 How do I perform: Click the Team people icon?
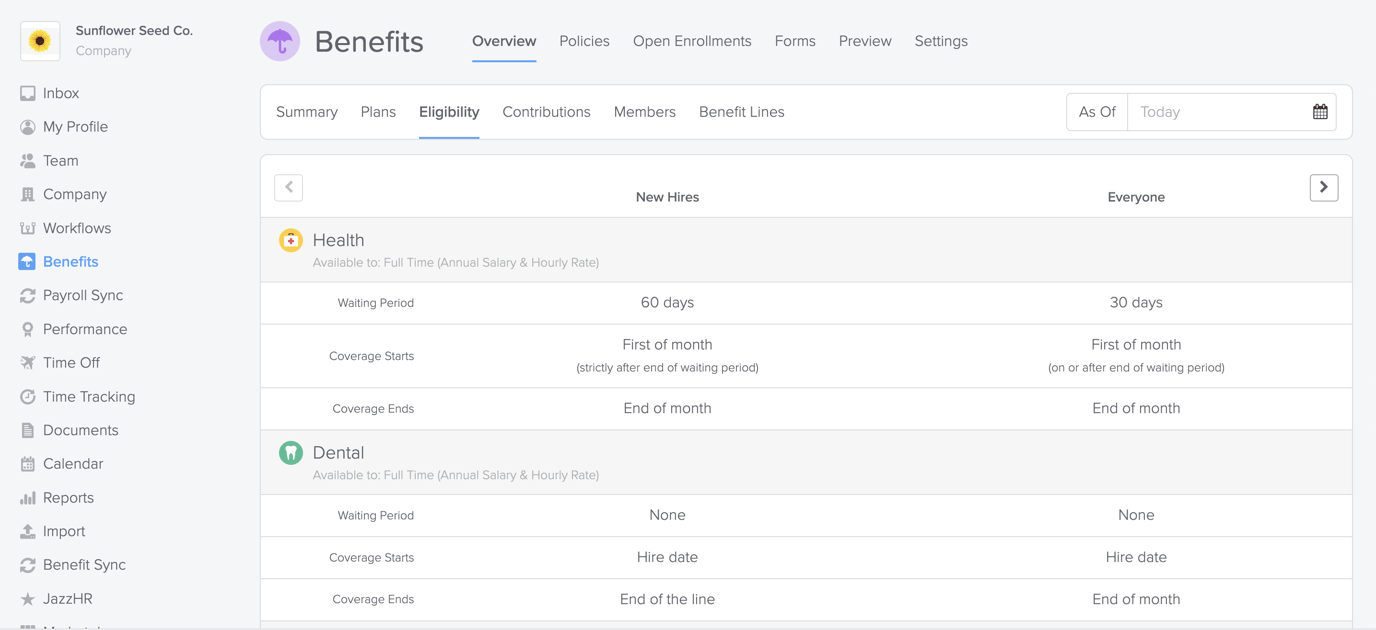tap(29, 160)
